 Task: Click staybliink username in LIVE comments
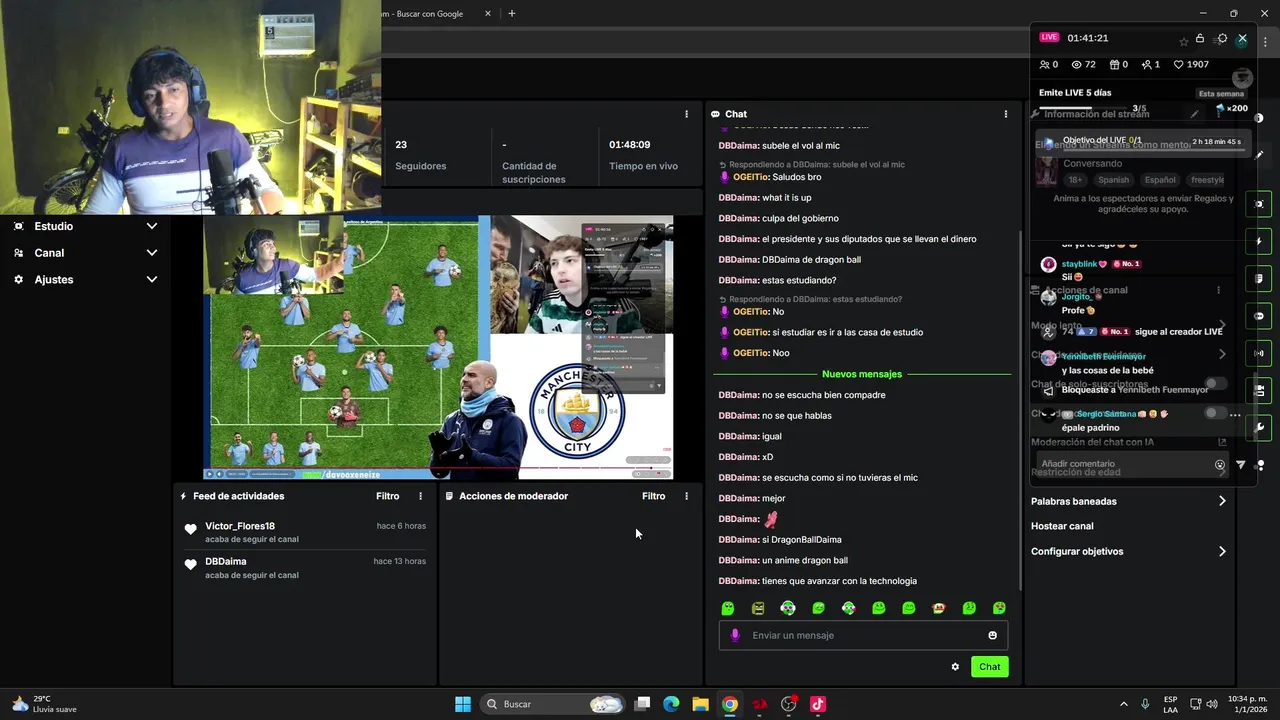click(x=1079, y=264)
